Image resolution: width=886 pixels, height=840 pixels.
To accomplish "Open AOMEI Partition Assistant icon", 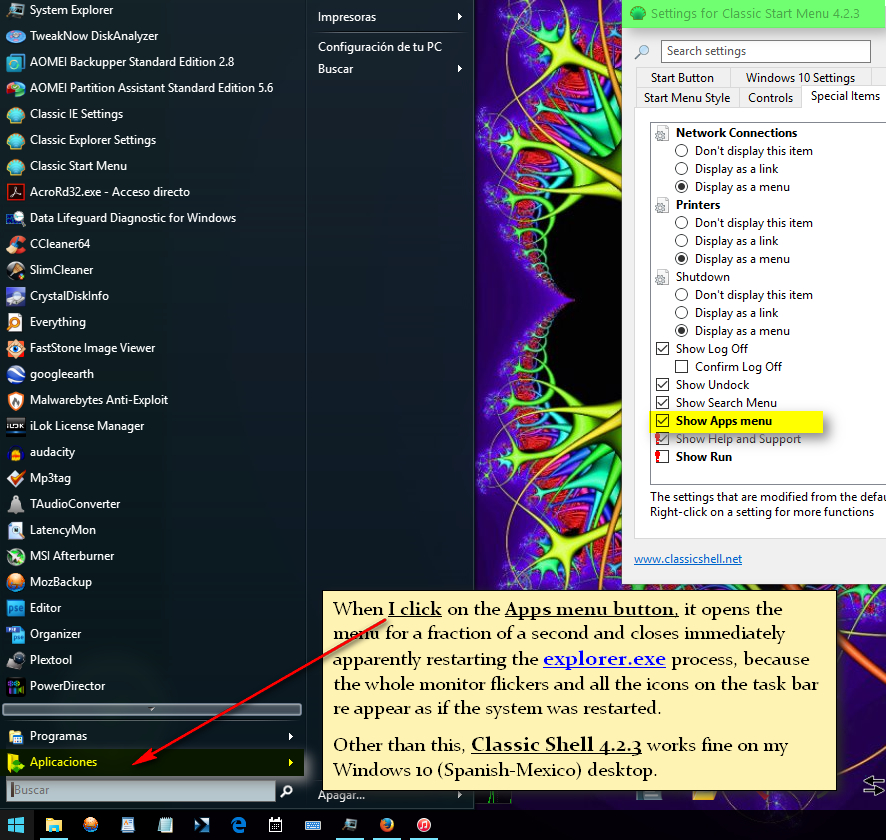I will 15,88.
